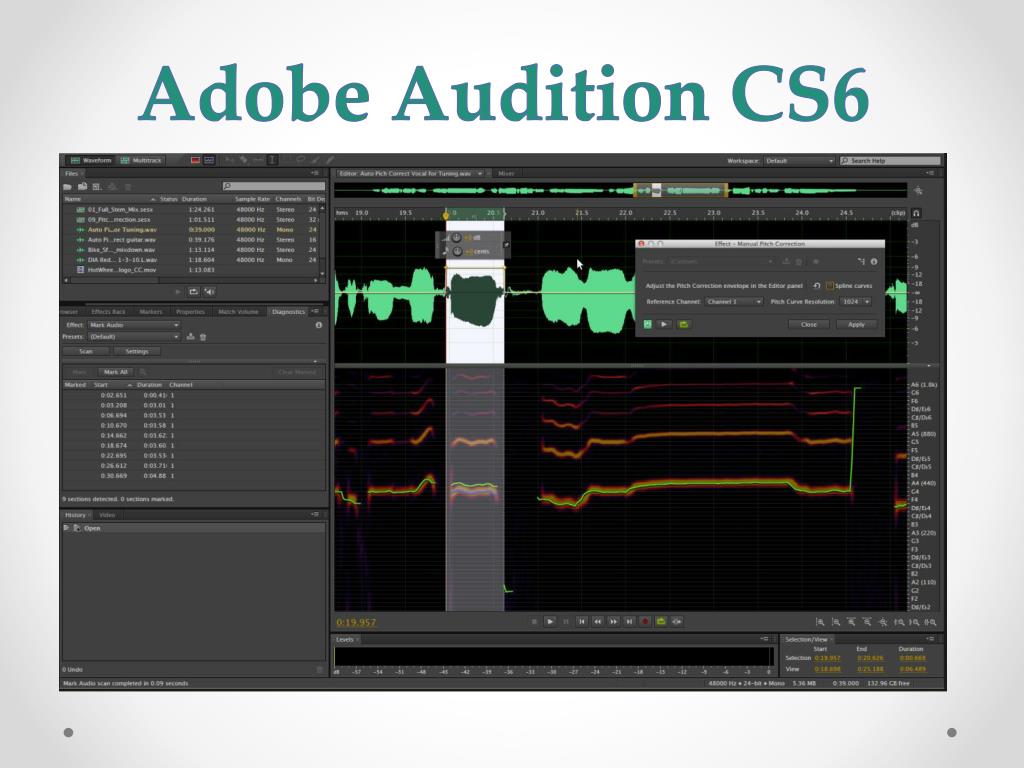Click info icon in effect dialog
The image size is (1024, 768).
[x=874, y=261]
